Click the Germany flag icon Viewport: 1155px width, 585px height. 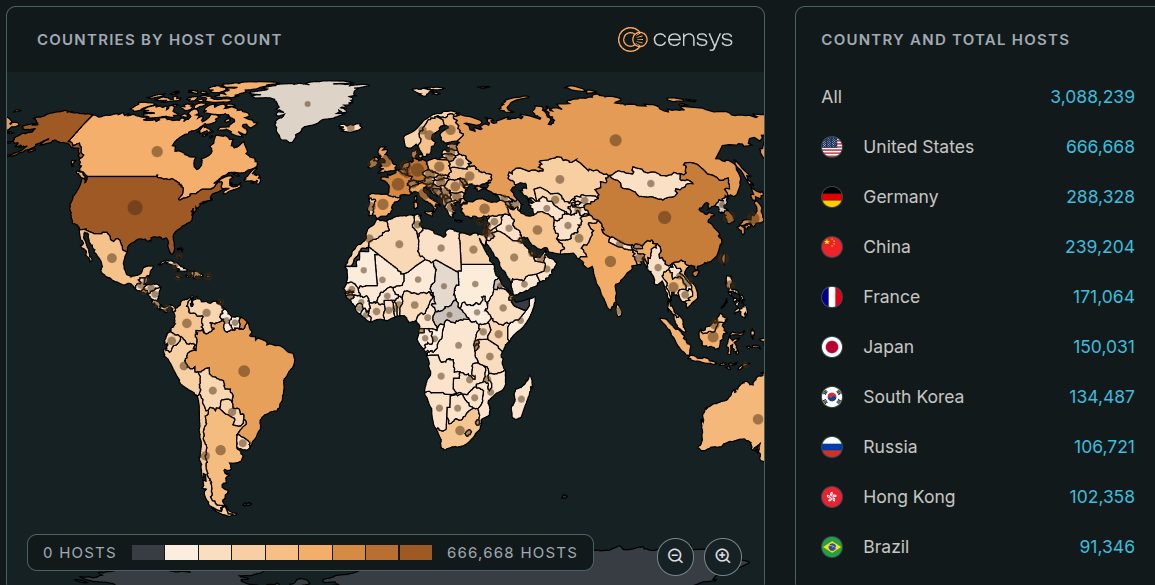coord(832,197)
